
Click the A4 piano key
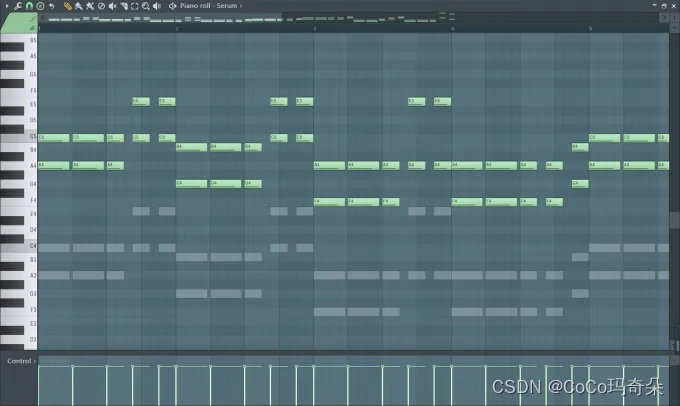(30, 166)
